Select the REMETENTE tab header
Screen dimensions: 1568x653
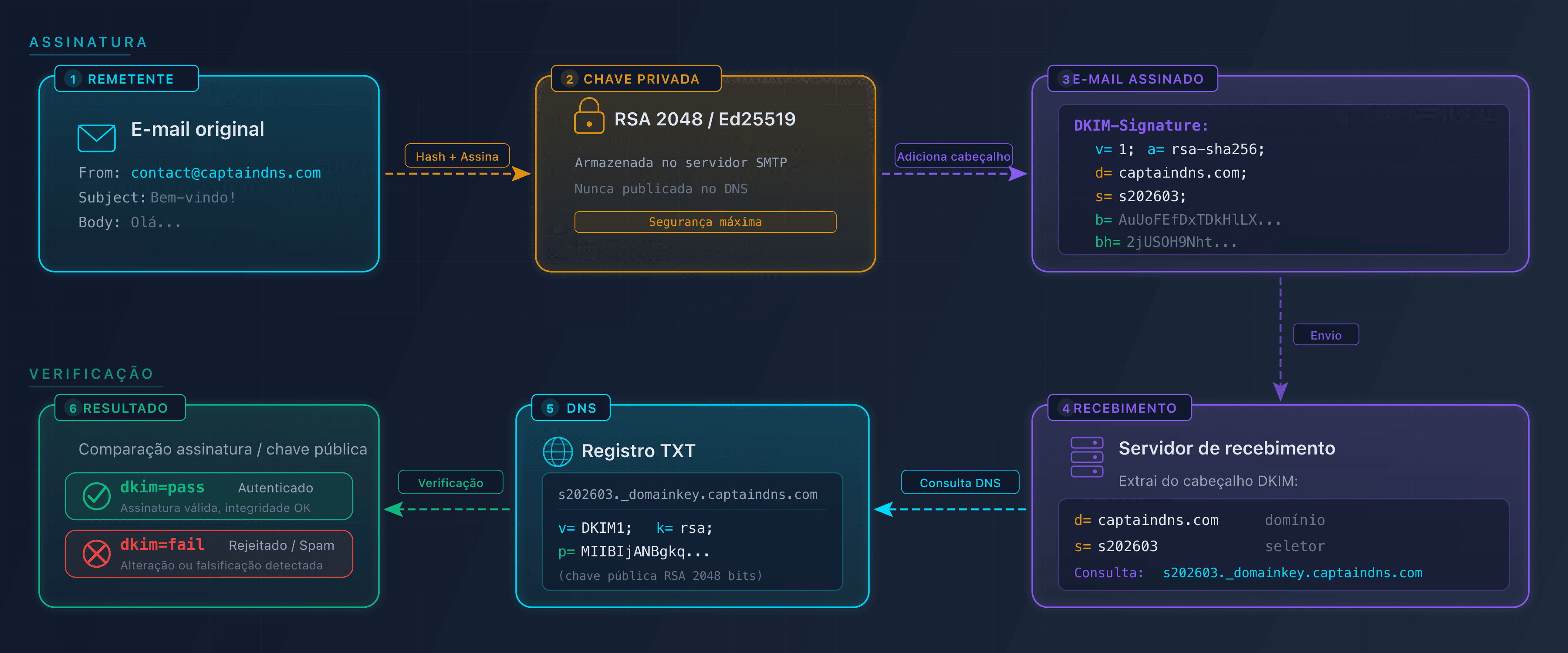(x=127, y=78)
